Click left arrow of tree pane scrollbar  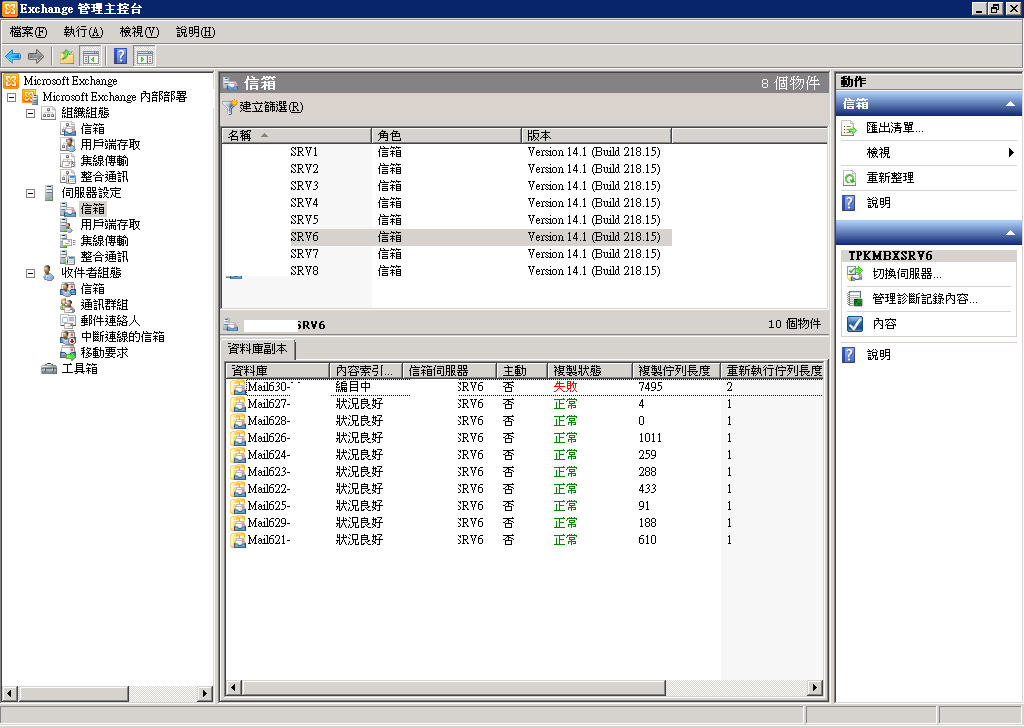tap(10, 693)
